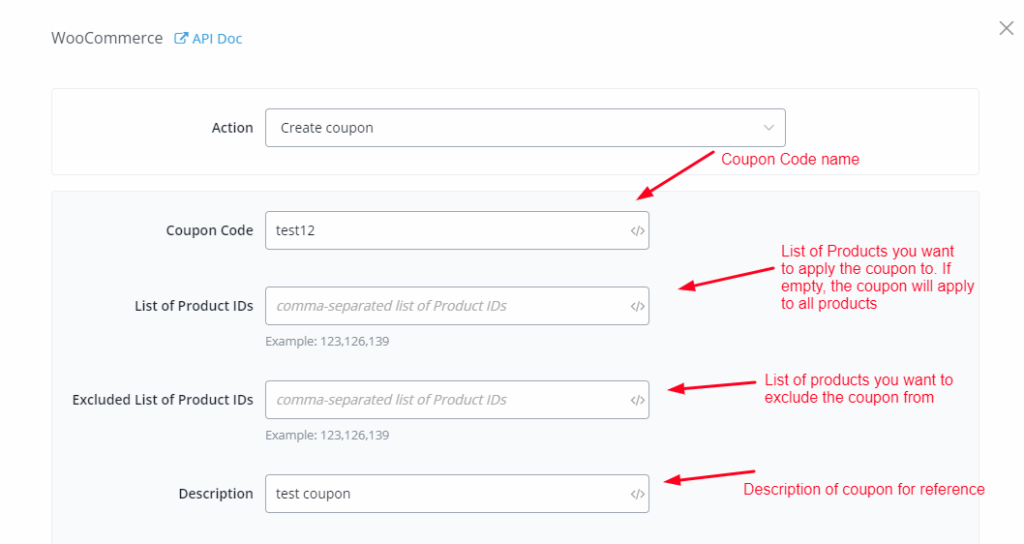Screen dimensions: 1024x544
Task: Close the WooCommerce dialog with the X
Action: pos(1006,28)
